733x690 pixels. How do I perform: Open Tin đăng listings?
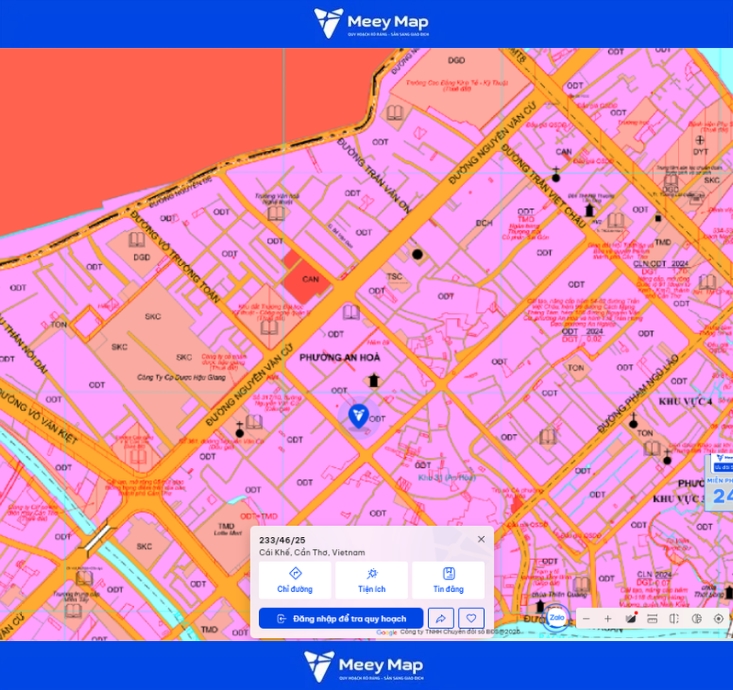click(x=448, y=580)
